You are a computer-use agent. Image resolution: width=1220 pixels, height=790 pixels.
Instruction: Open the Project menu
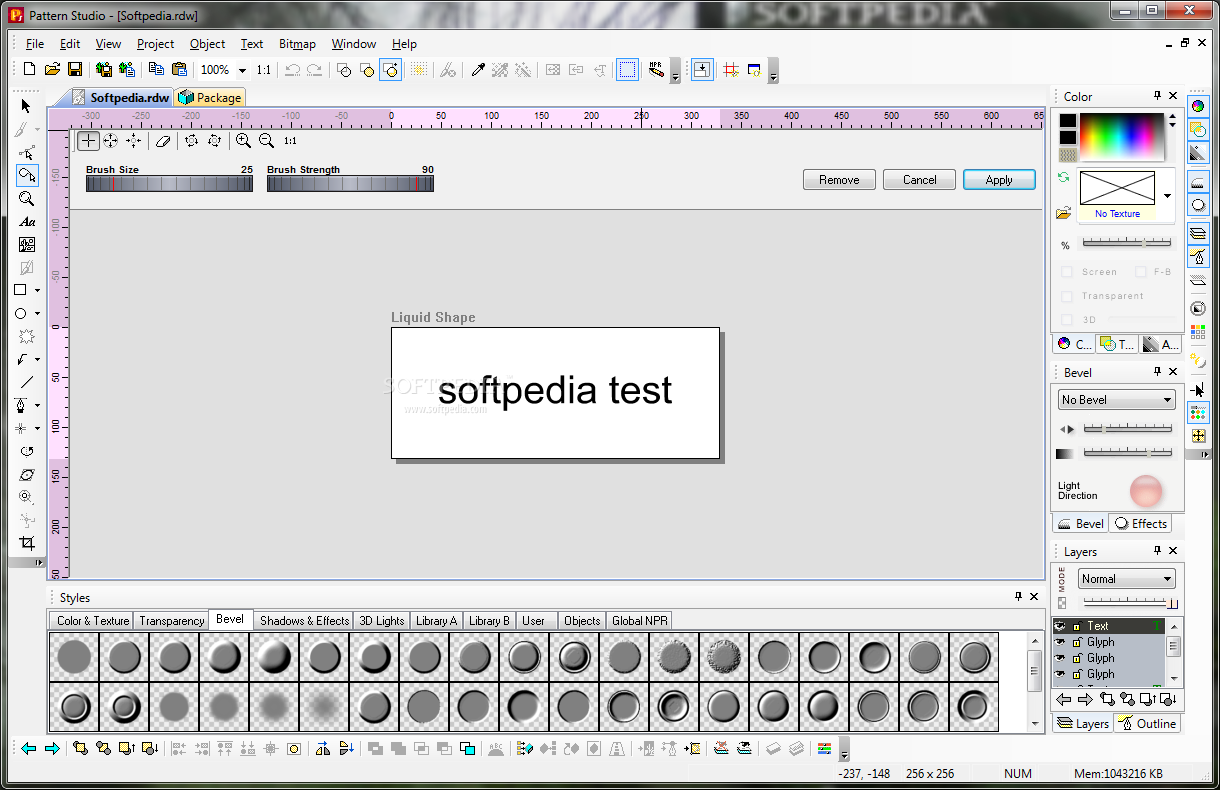156,44
